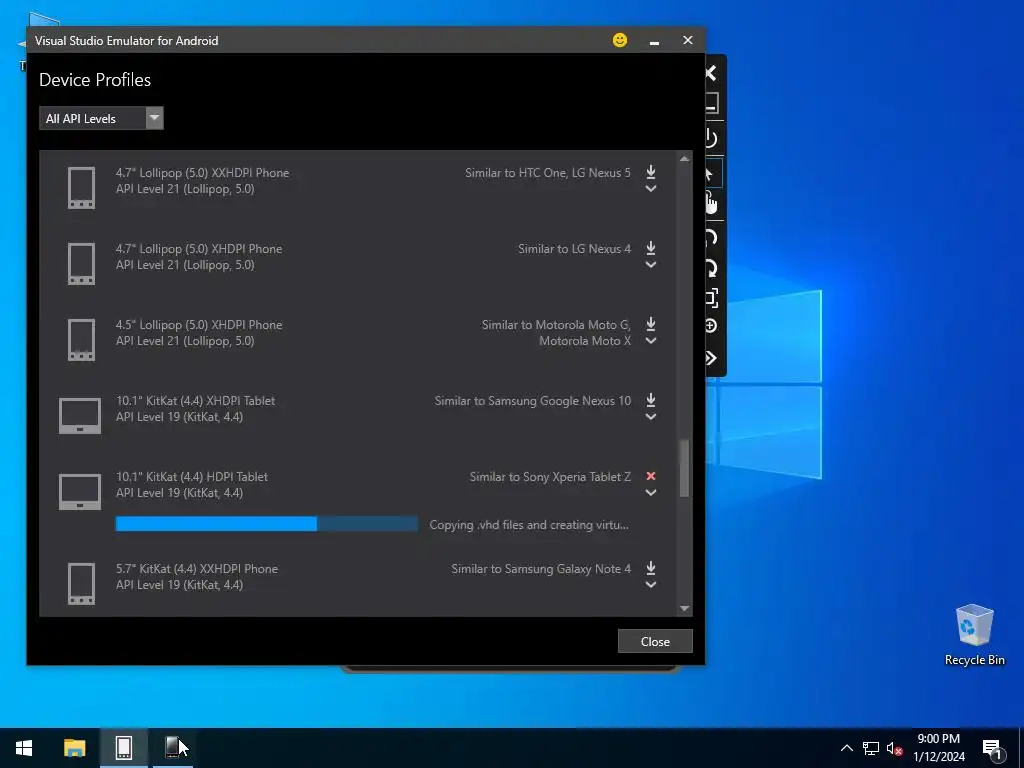Click the phone icon for 4.7" Lollipop XHDPI
Image resolution: width=1024 pixels, height=768 pixels.
pyautogui.click(x=82, y=264)
